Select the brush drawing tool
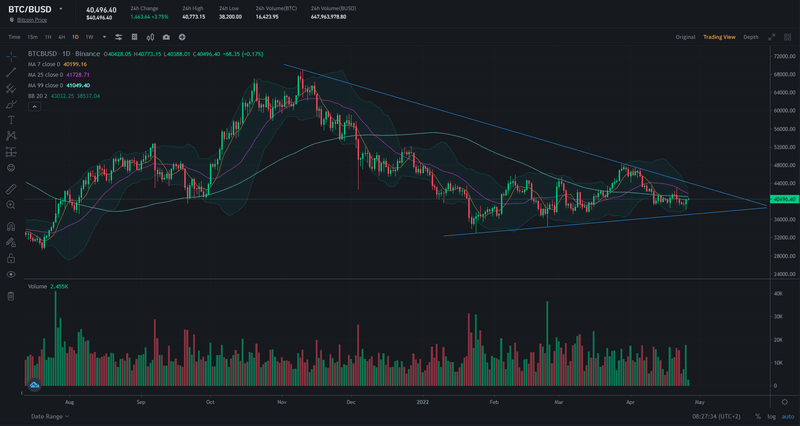Screen dimensions: 800x426 [11, 105]
